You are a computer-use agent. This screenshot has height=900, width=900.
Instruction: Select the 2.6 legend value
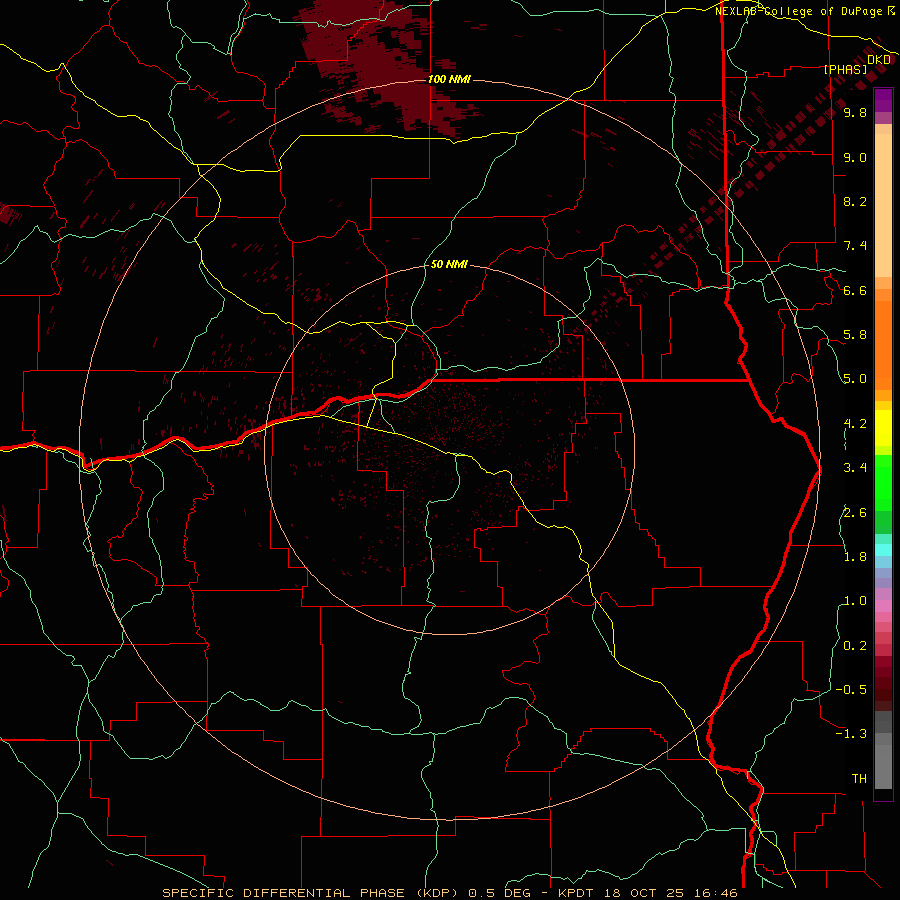855,513
